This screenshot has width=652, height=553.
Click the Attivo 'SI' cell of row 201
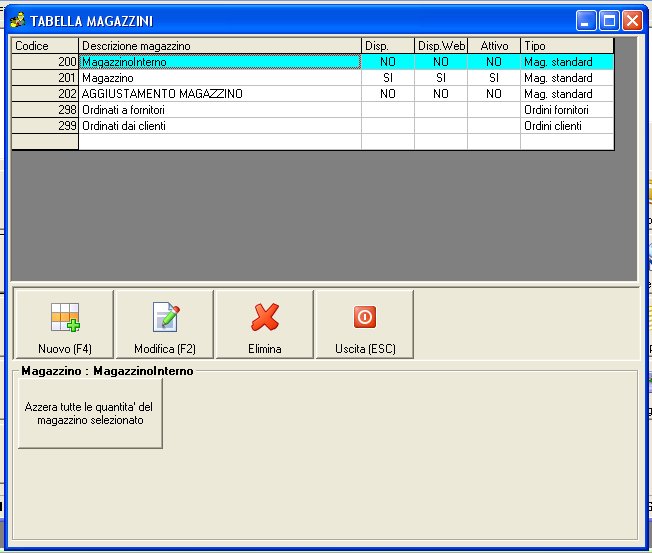pos(494,78)
